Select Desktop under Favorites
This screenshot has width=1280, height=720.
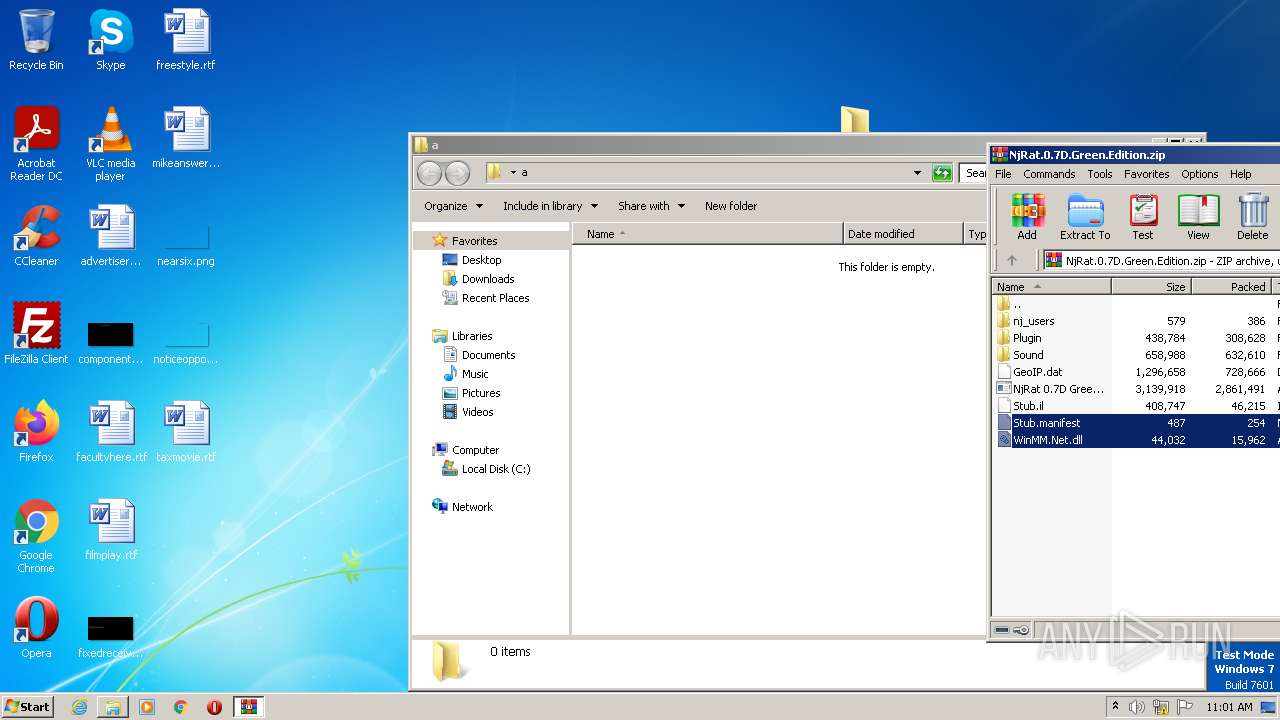[472, 260]
